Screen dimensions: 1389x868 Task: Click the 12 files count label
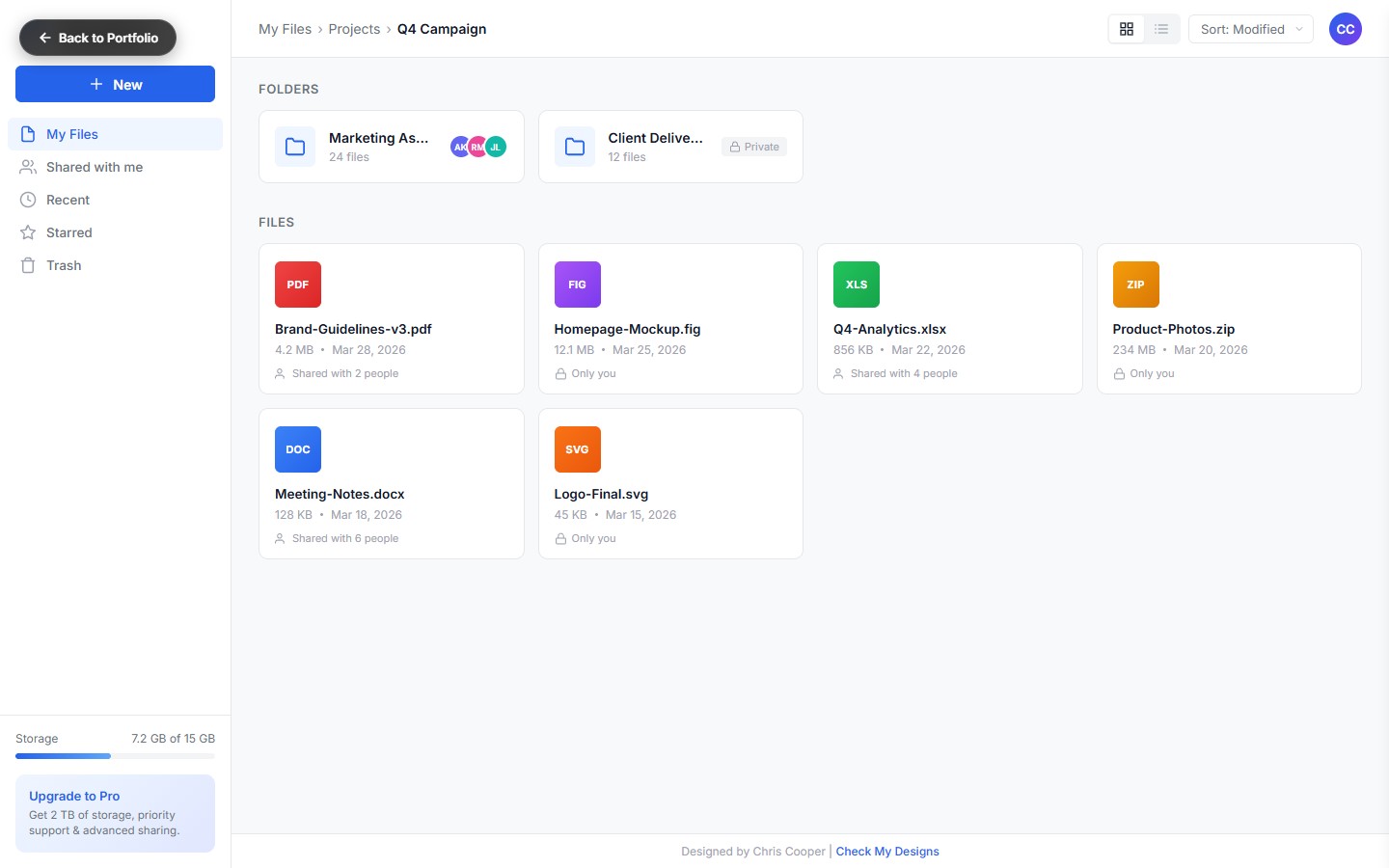[627, 157]
